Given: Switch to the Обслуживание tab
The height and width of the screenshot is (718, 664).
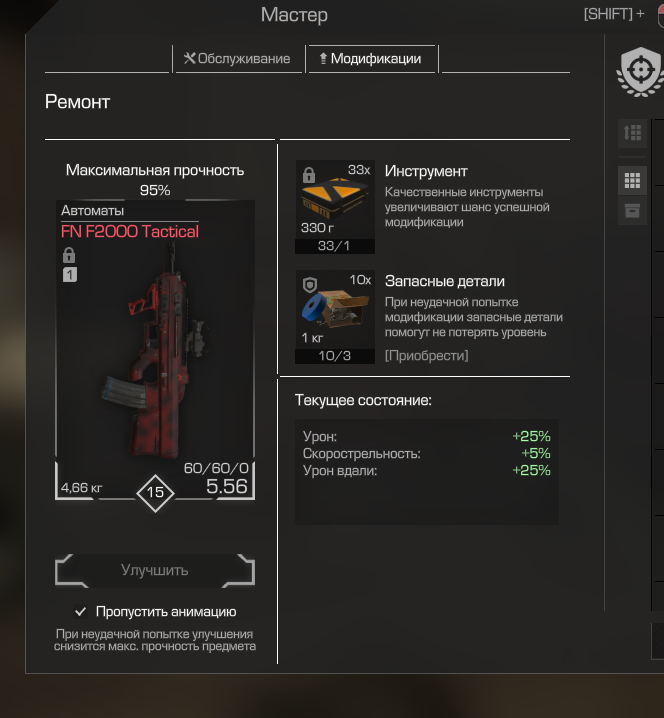Looking at the screenshot, I should coord(237,59).
